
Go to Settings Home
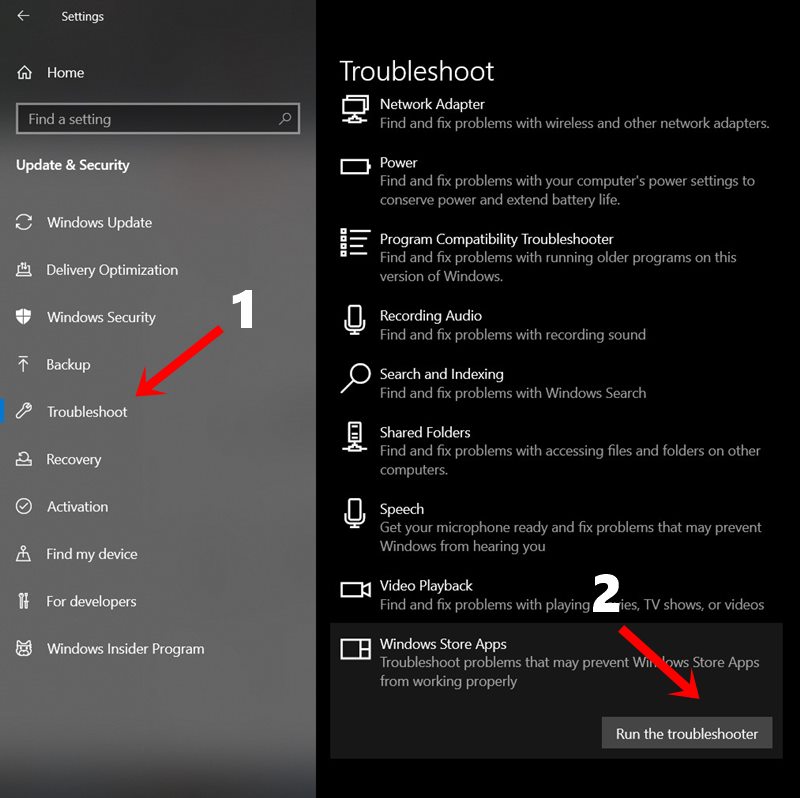[x=65, y=72]
